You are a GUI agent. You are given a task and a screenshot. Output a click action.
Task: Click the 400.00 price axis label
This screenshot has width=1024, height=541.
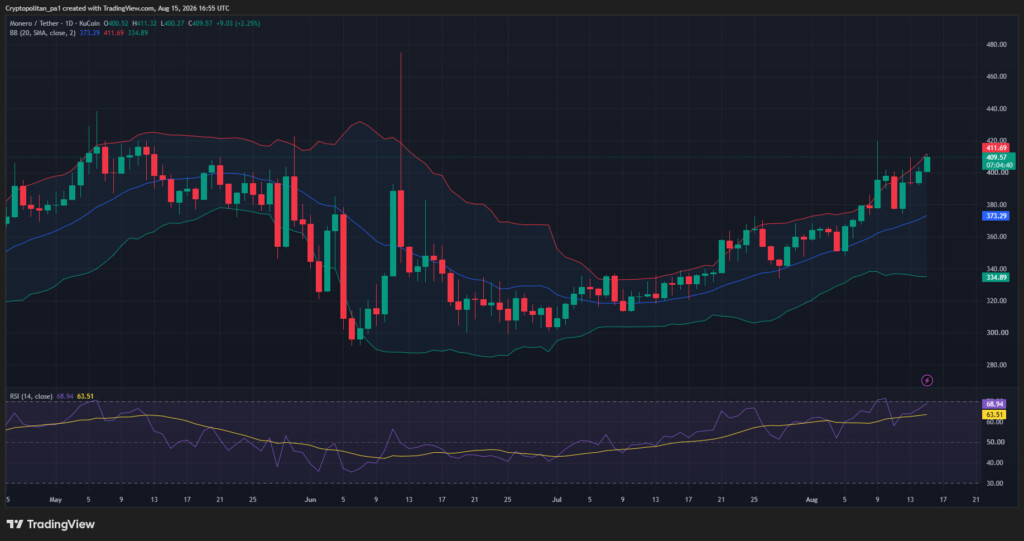click(997, 172)
